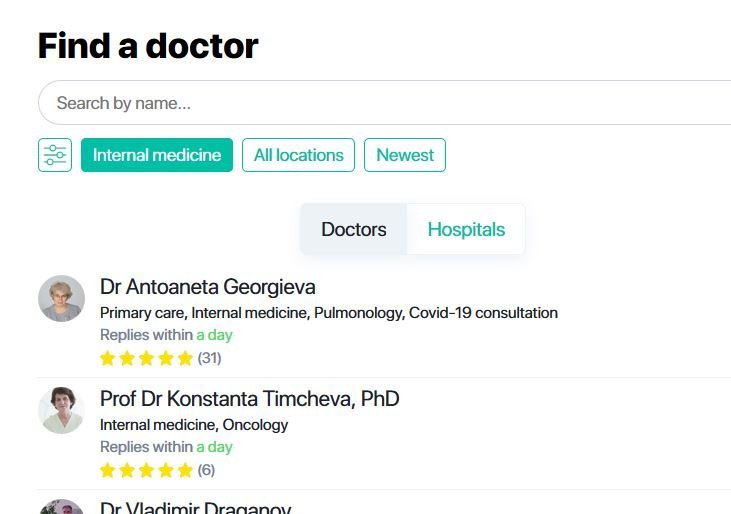Open the All locations dropdown

(298, 155)
